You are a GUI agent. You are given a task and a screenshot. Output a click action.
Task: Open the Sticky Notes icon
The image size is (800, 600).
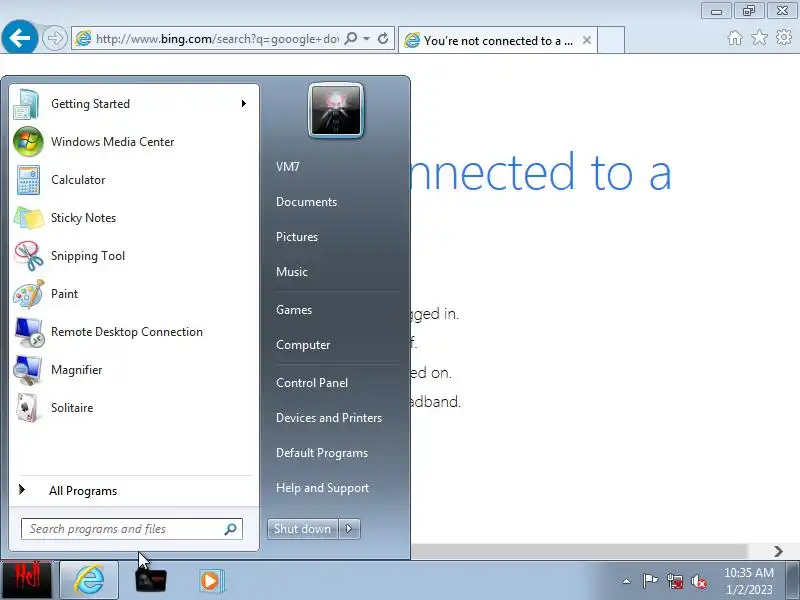tap(28, 218)
